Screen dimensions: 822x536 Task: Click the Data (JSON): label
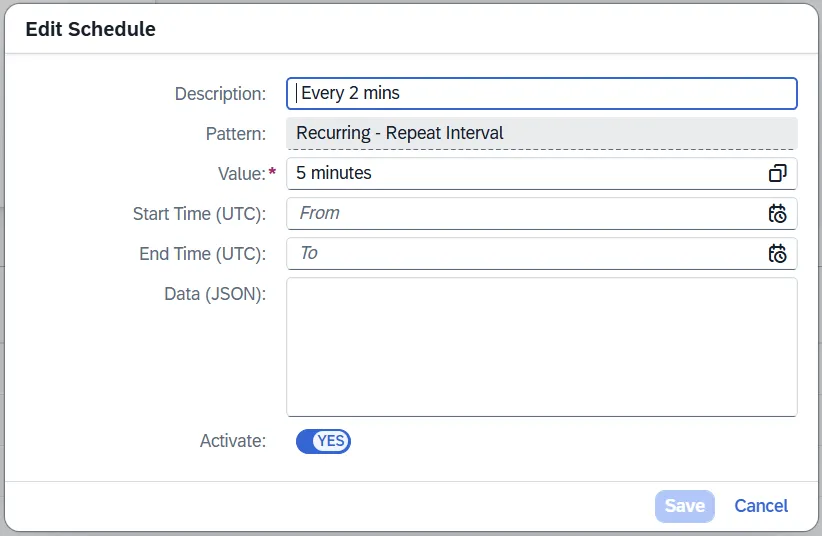(215, 294)
